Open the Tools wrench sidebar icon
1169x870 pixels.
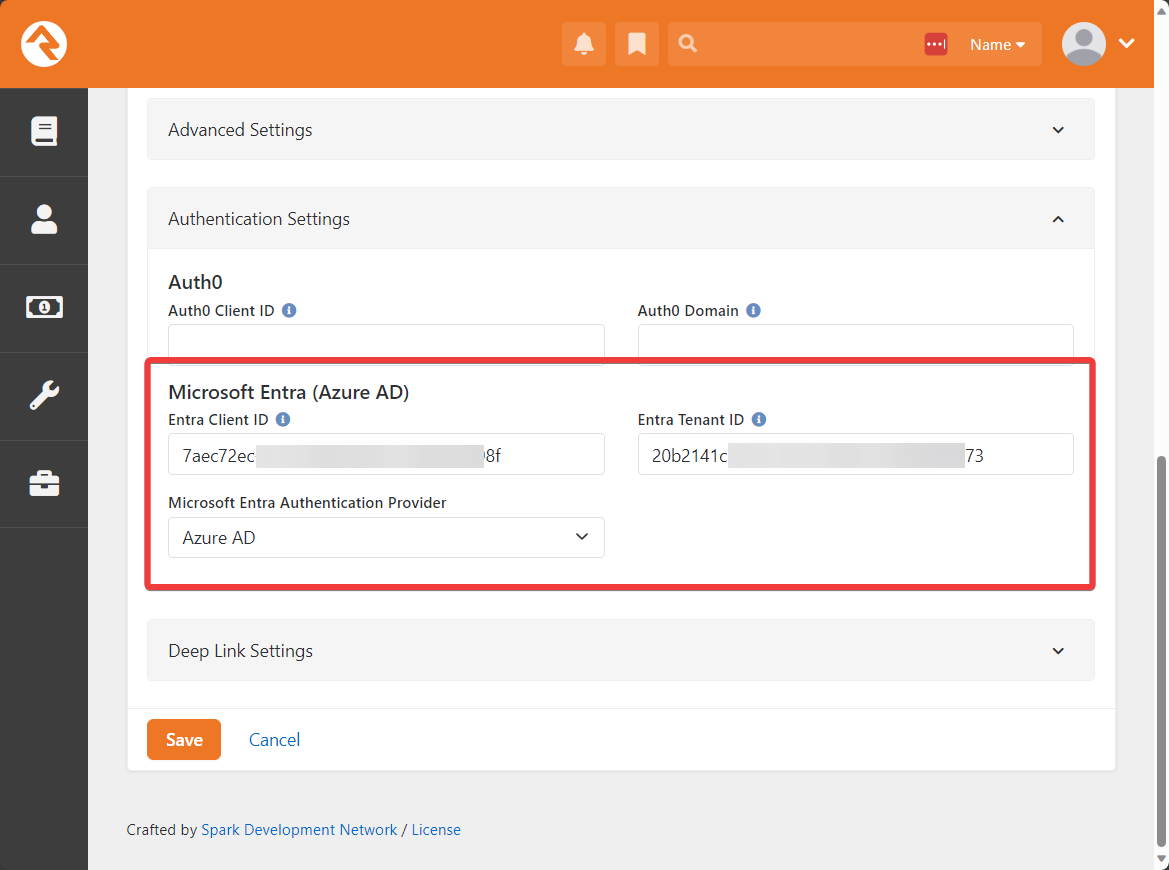point(44,395)
